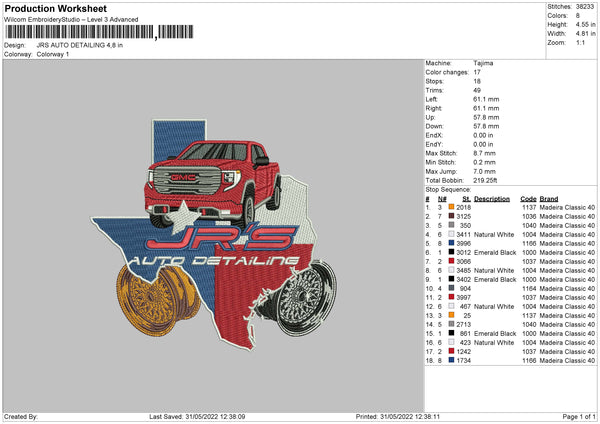Click the dark gray swatch in stop 10 (904)
The height and width of the screenshot is (424, 600).
click(x=451, y=288)
